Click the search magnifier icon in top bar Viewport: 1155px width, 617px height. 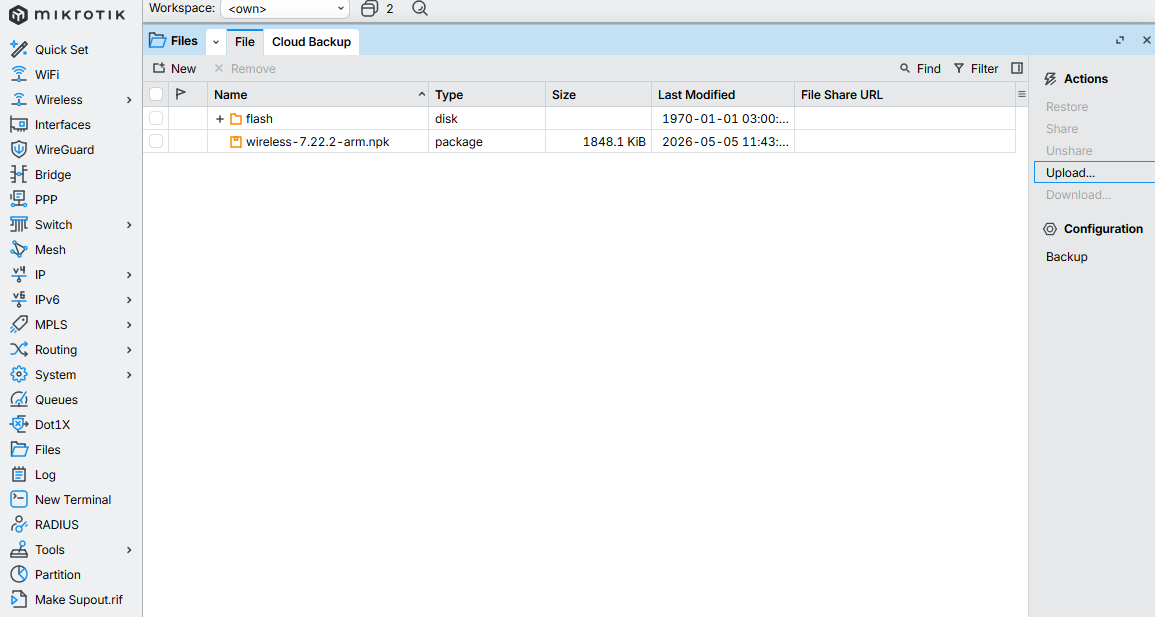(420, 9)
